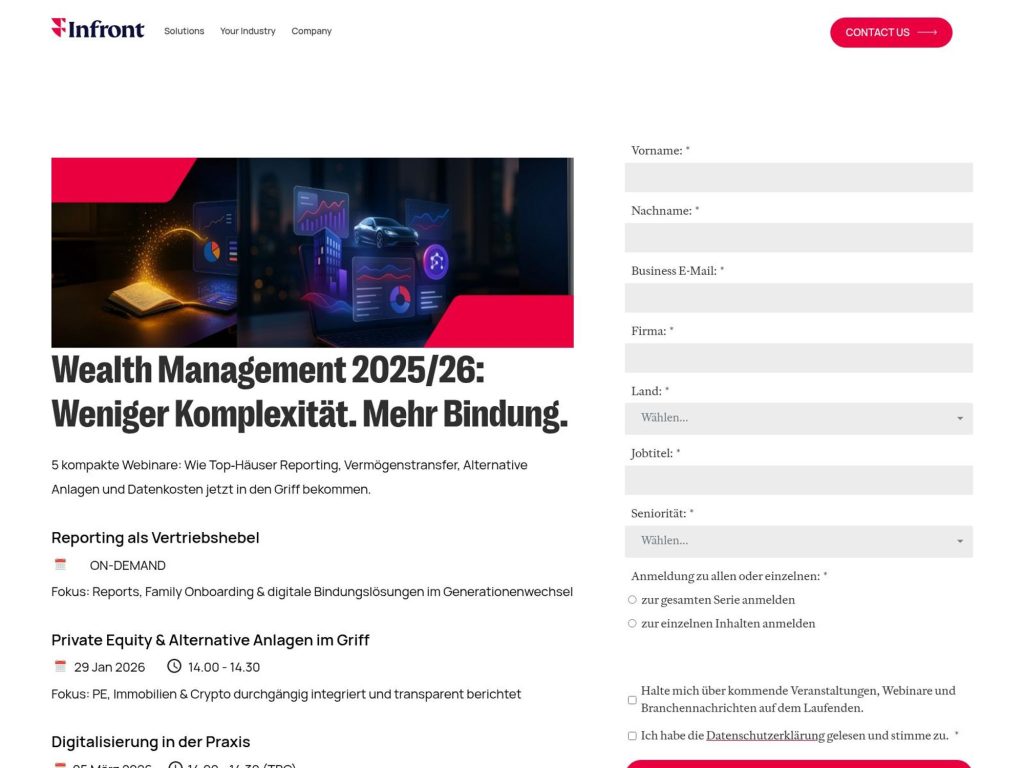Screen dimensions: 1024x768
Task: Check the Datenschutzerklärung agreement box
Action: [x=632, y=735]
